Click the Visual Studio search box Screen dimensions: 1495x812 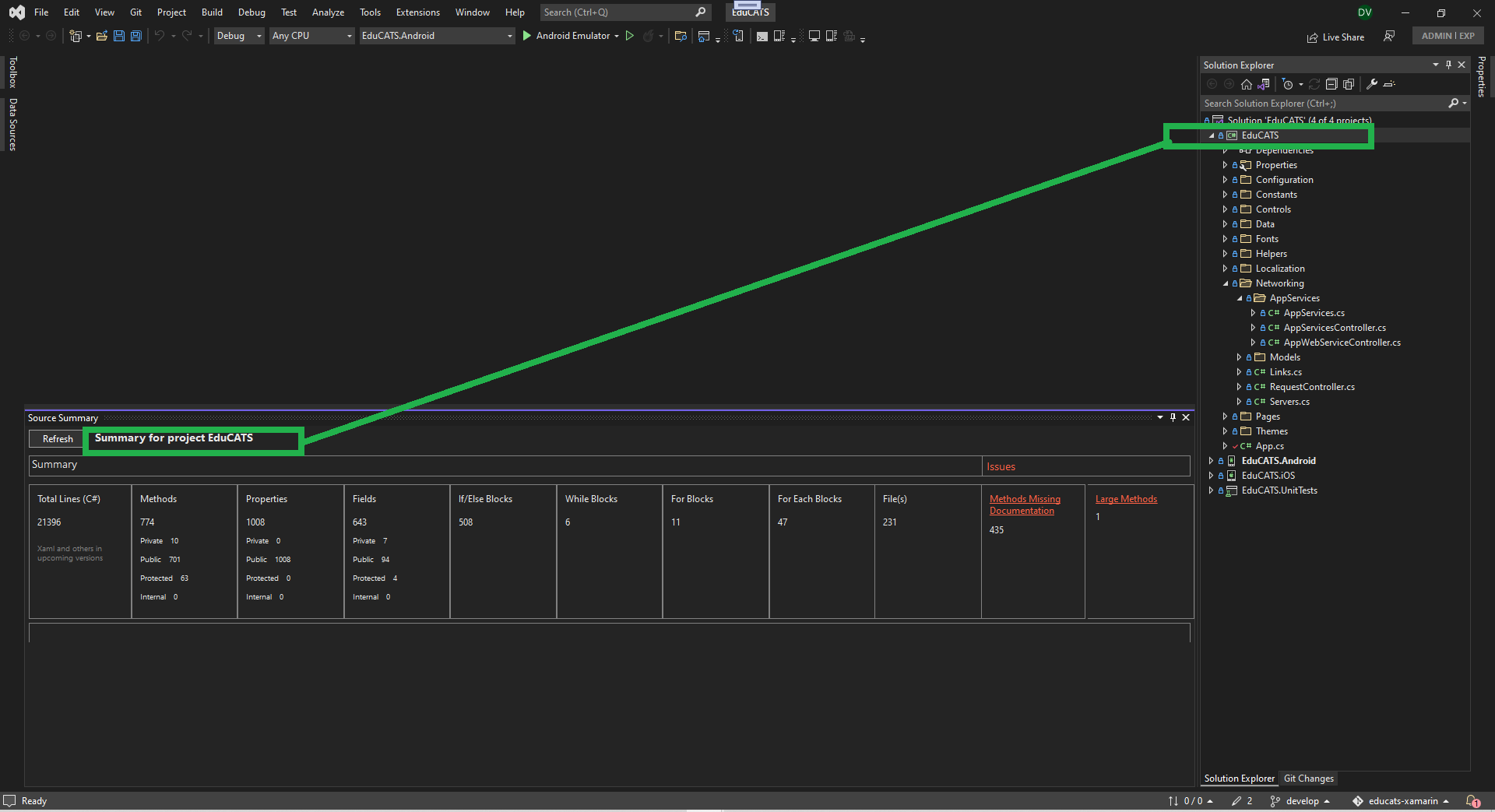pyautogui.click(x=625, y=12)
